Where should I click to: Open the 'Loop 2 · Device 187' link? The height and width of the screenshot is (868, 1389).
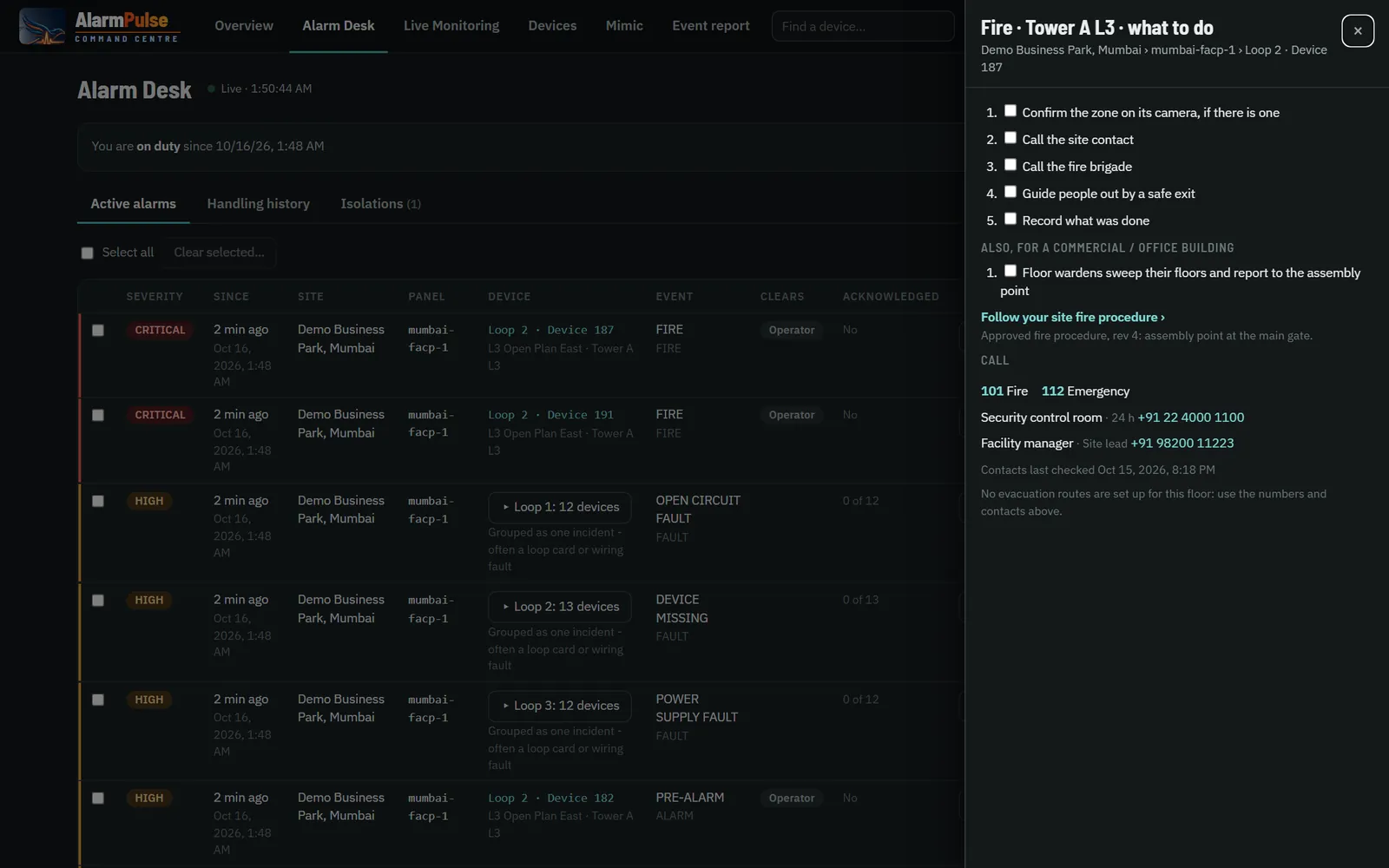pyautogui.click(x=551, y=330)
